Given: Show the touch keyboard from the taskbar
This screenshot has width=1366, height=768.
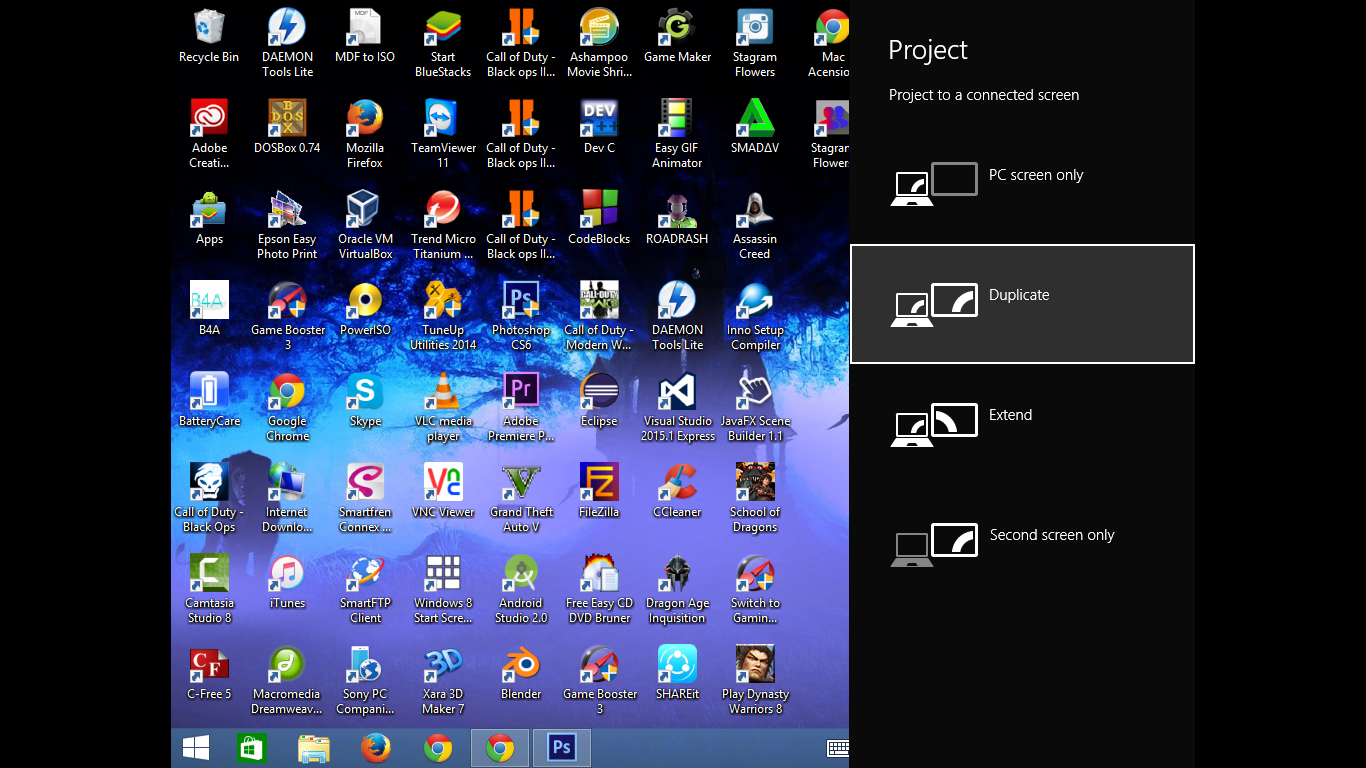Looking at the screenshot, I should 838,748.
